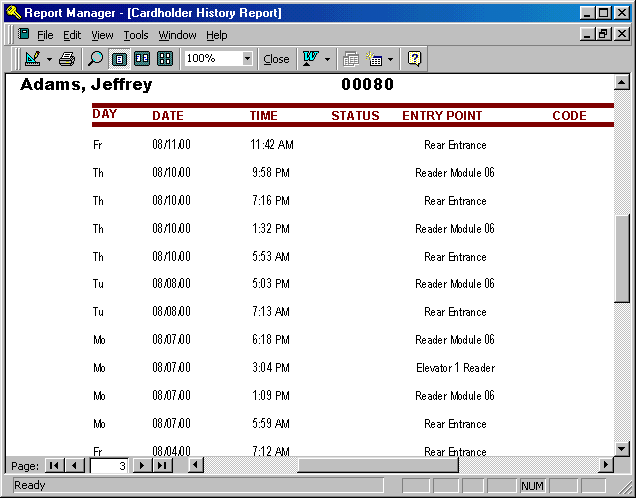Open the Window menu

[x=177, y=35]
